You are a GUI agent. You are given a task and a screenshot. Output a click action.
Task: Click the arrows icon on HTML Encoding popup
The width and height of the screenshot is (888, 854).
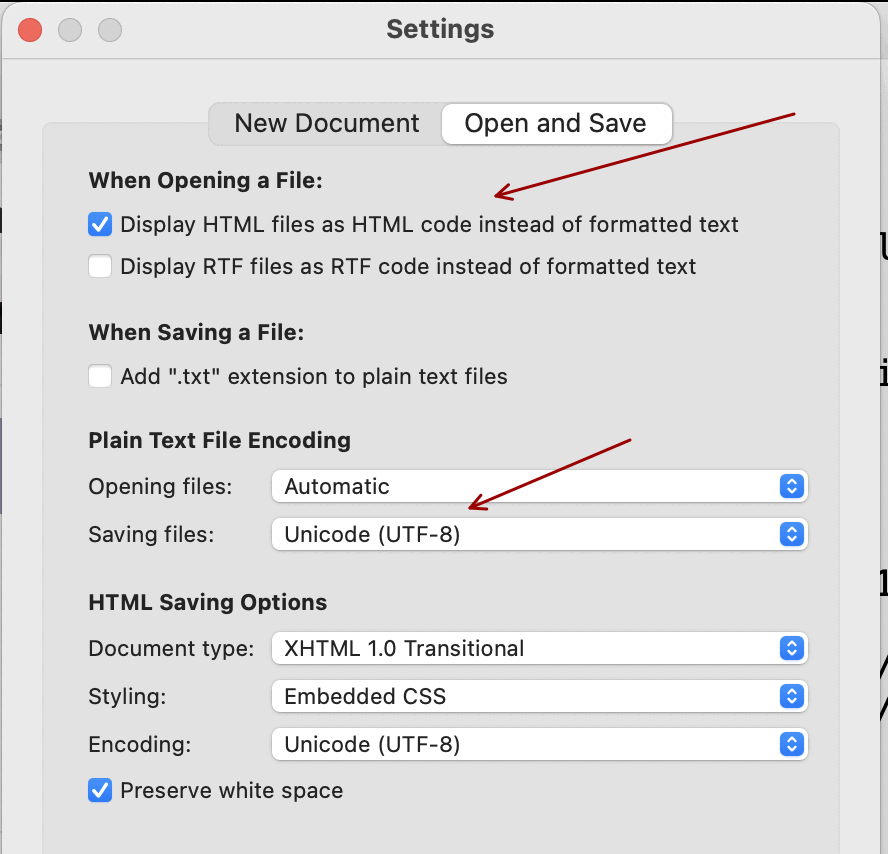[x=792, y=744]
